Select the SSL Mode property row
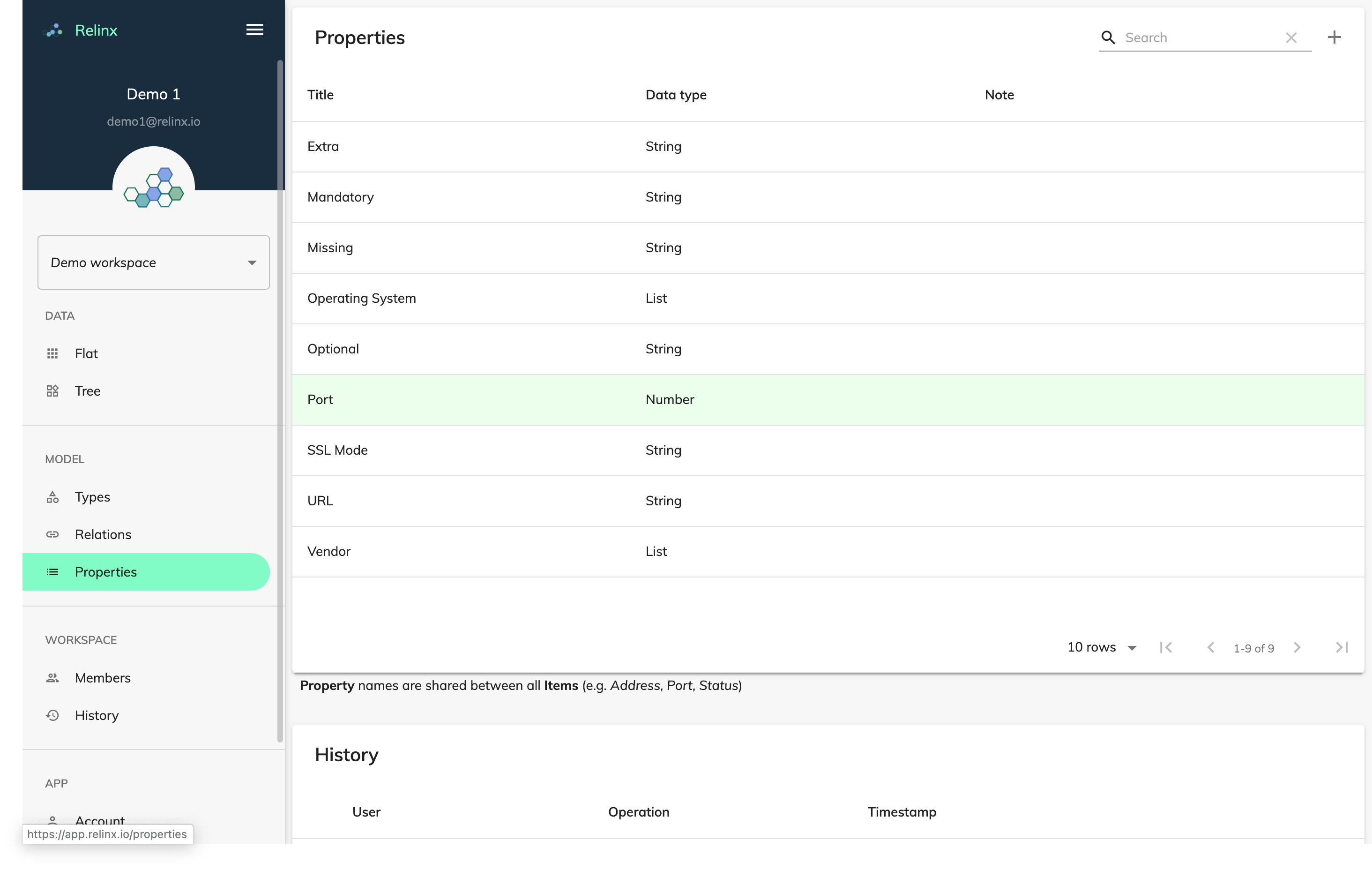This screenshot has width=1372, height=870. coord(828,450)
